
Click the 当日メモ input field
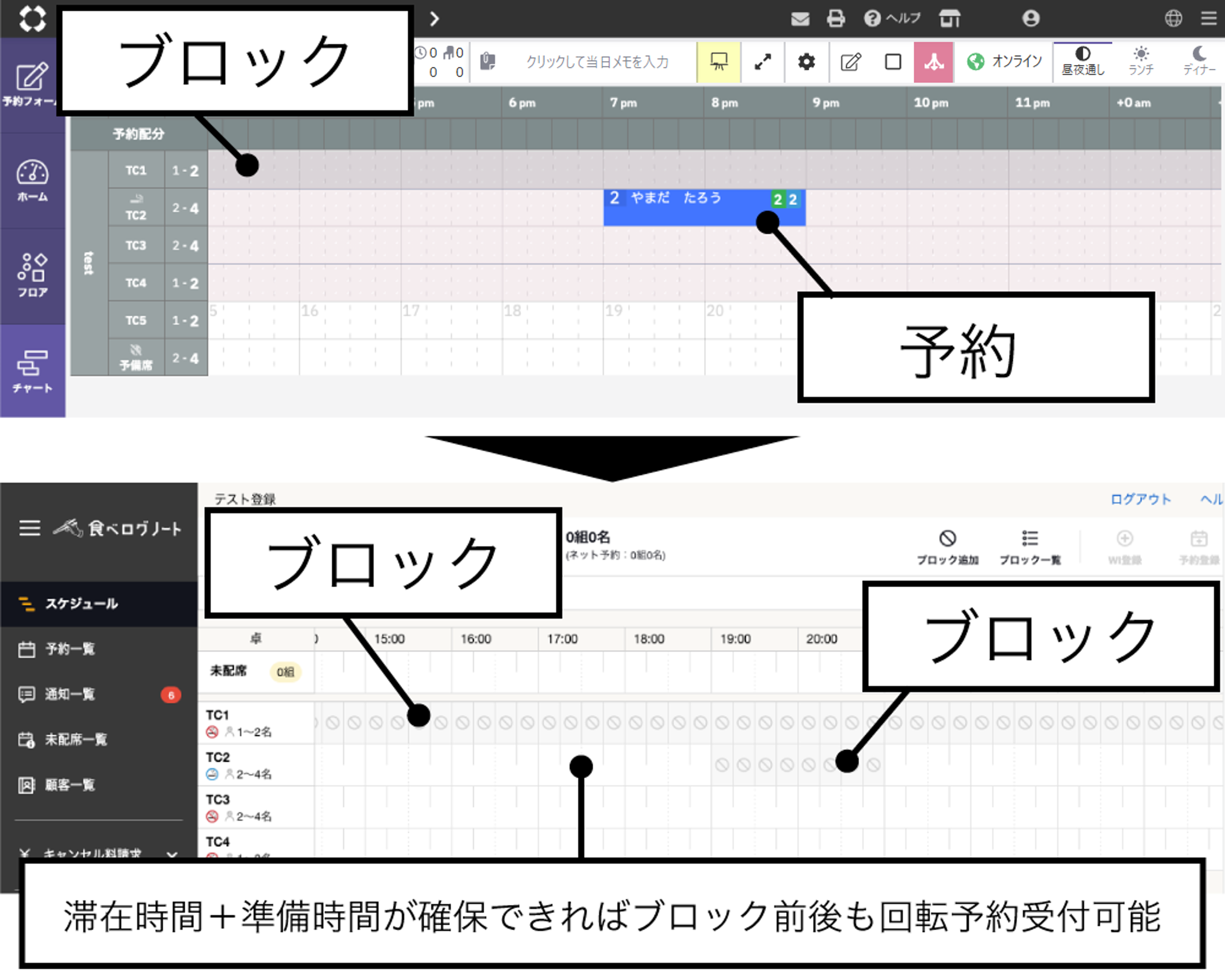597,62
